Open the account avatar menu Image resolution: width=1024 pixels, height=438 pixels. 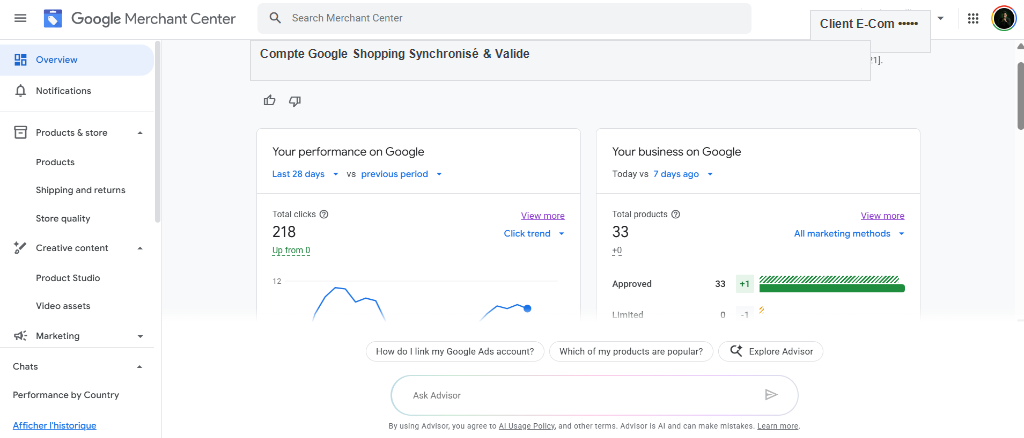tap(1003, 18)
